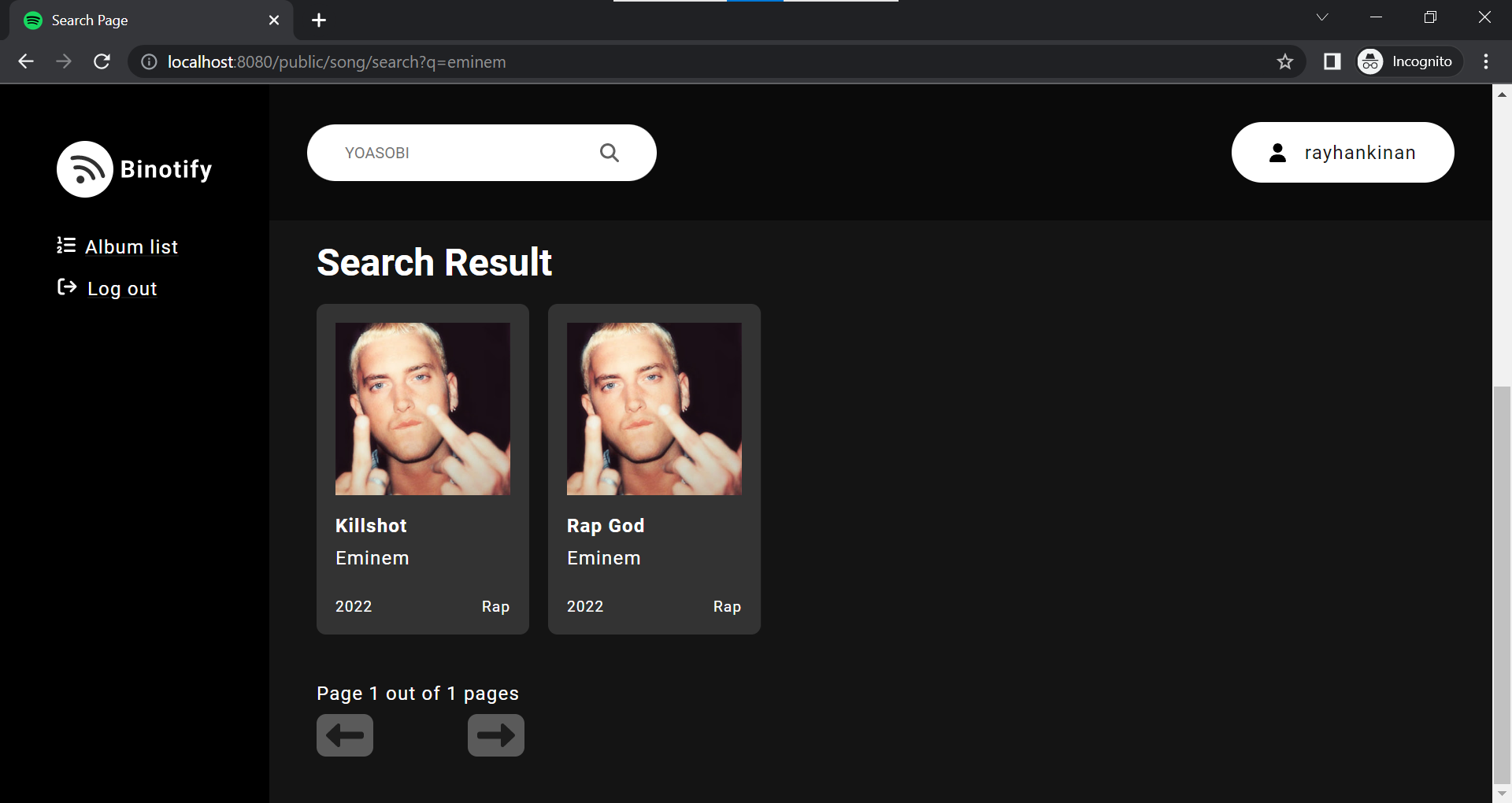Click the Killshot song title
The width and height of the screenshot is (1512, 803).
point(371,525)
